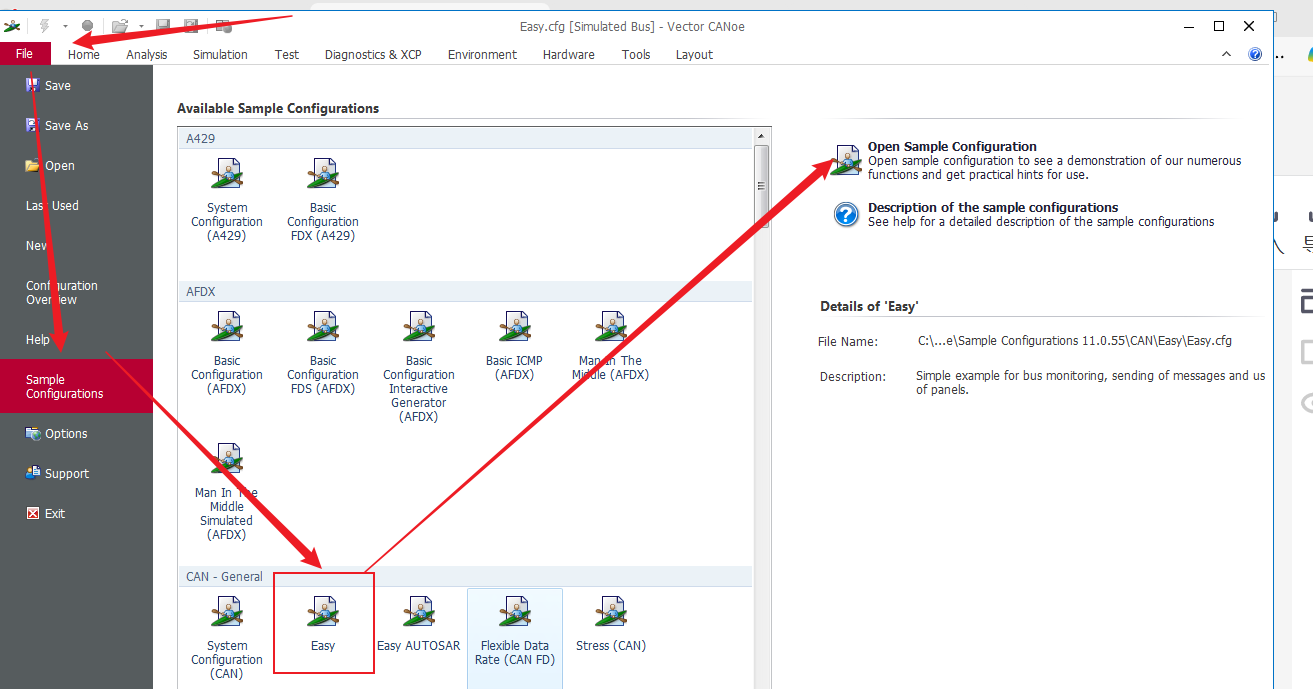Click the AFDX group header
The width and height of the screenshot is (1313, 689).
[466, 292]
